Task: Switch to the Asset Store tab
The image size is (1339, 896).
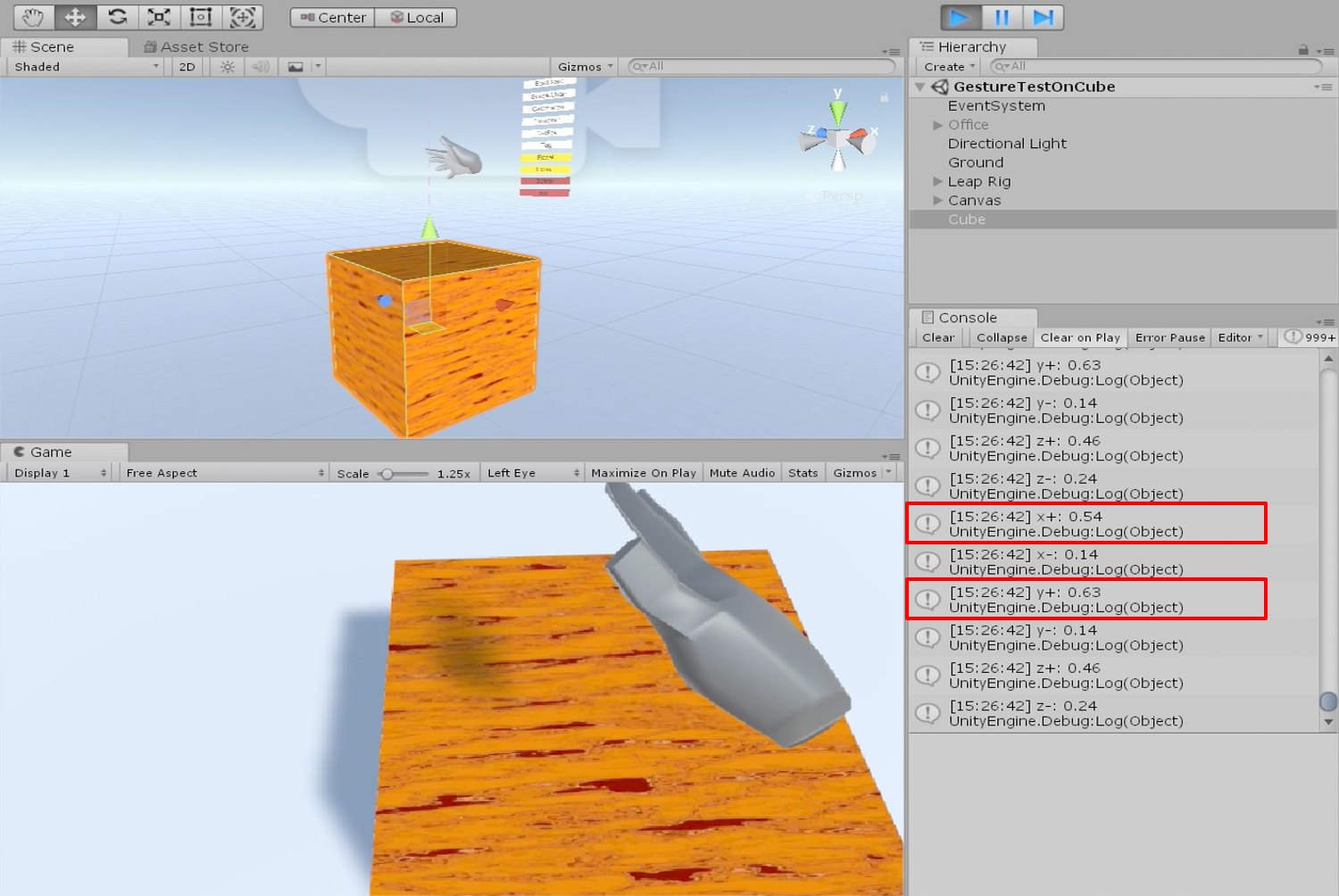Action: point(196,46)
